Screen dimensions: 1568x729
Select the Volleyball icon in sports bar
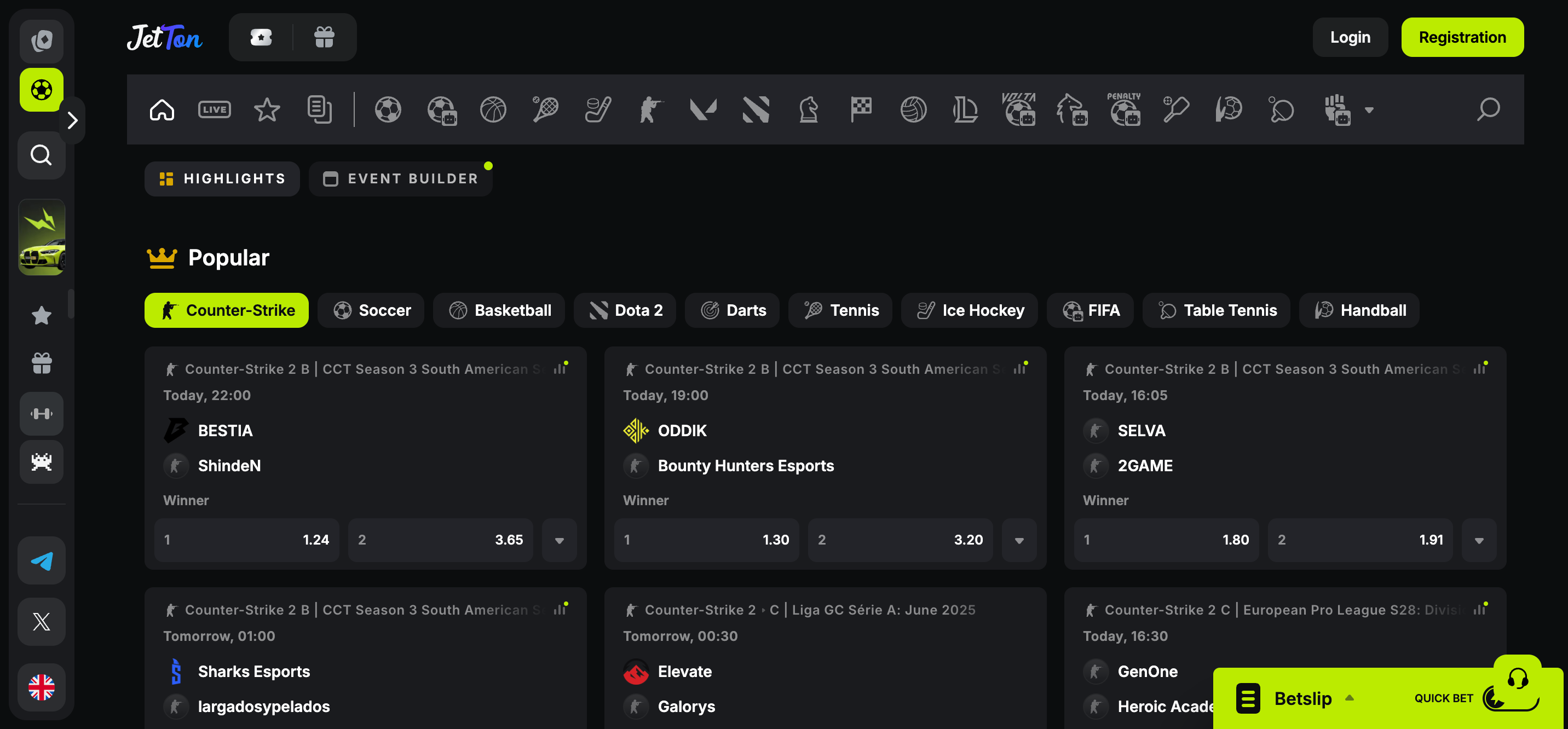coord(914,110)
